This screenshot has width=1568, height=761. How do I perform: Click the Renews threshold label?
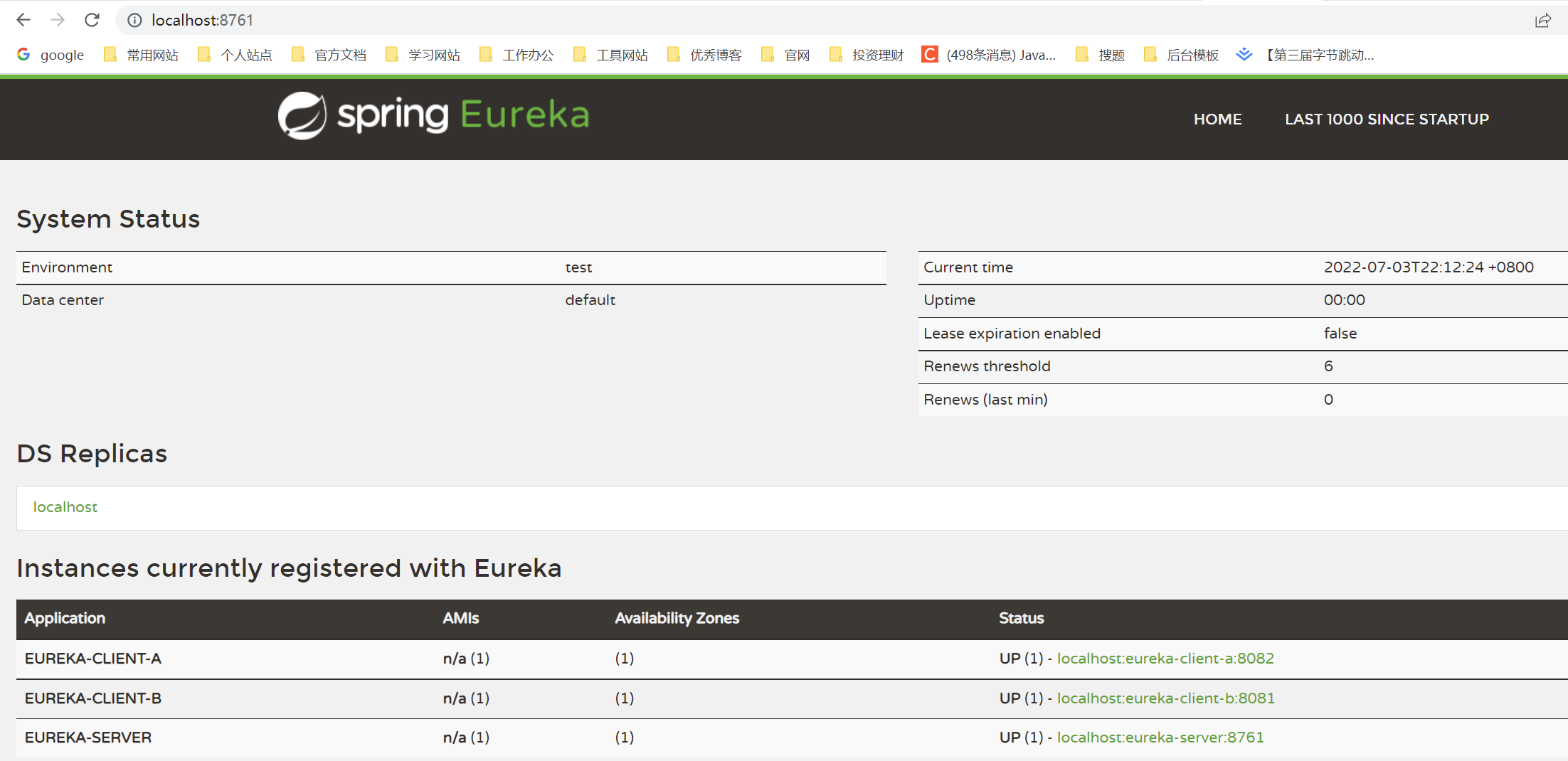pyautogui.click(x=987, y=366)
